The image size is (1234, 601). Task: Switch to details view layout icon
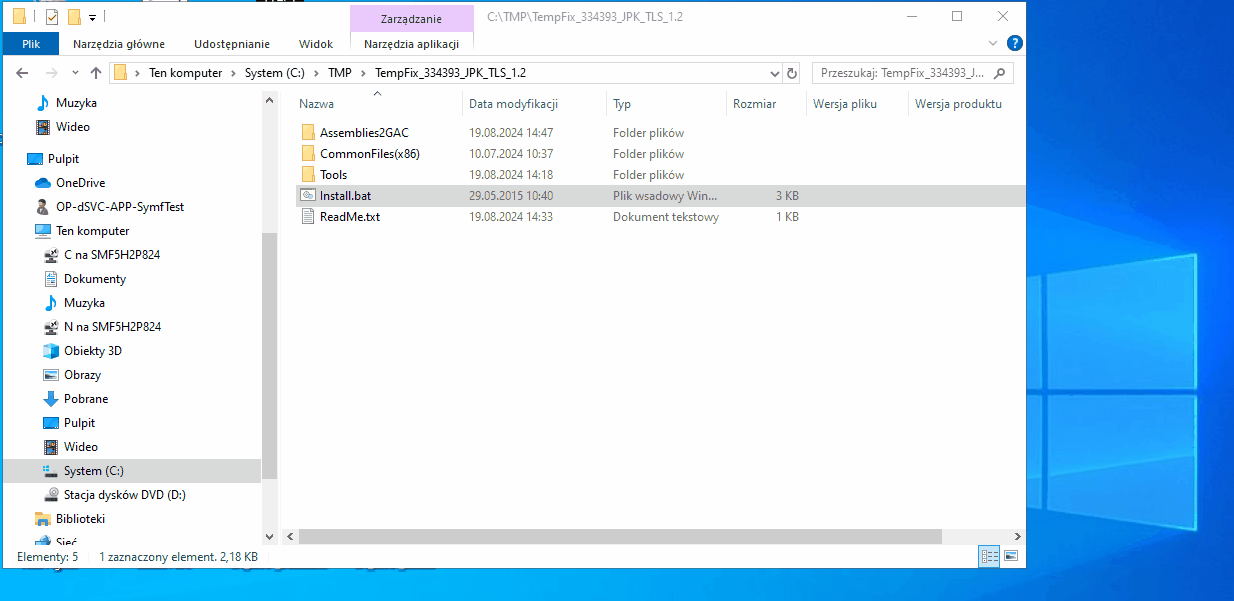[x=990, y=555]
